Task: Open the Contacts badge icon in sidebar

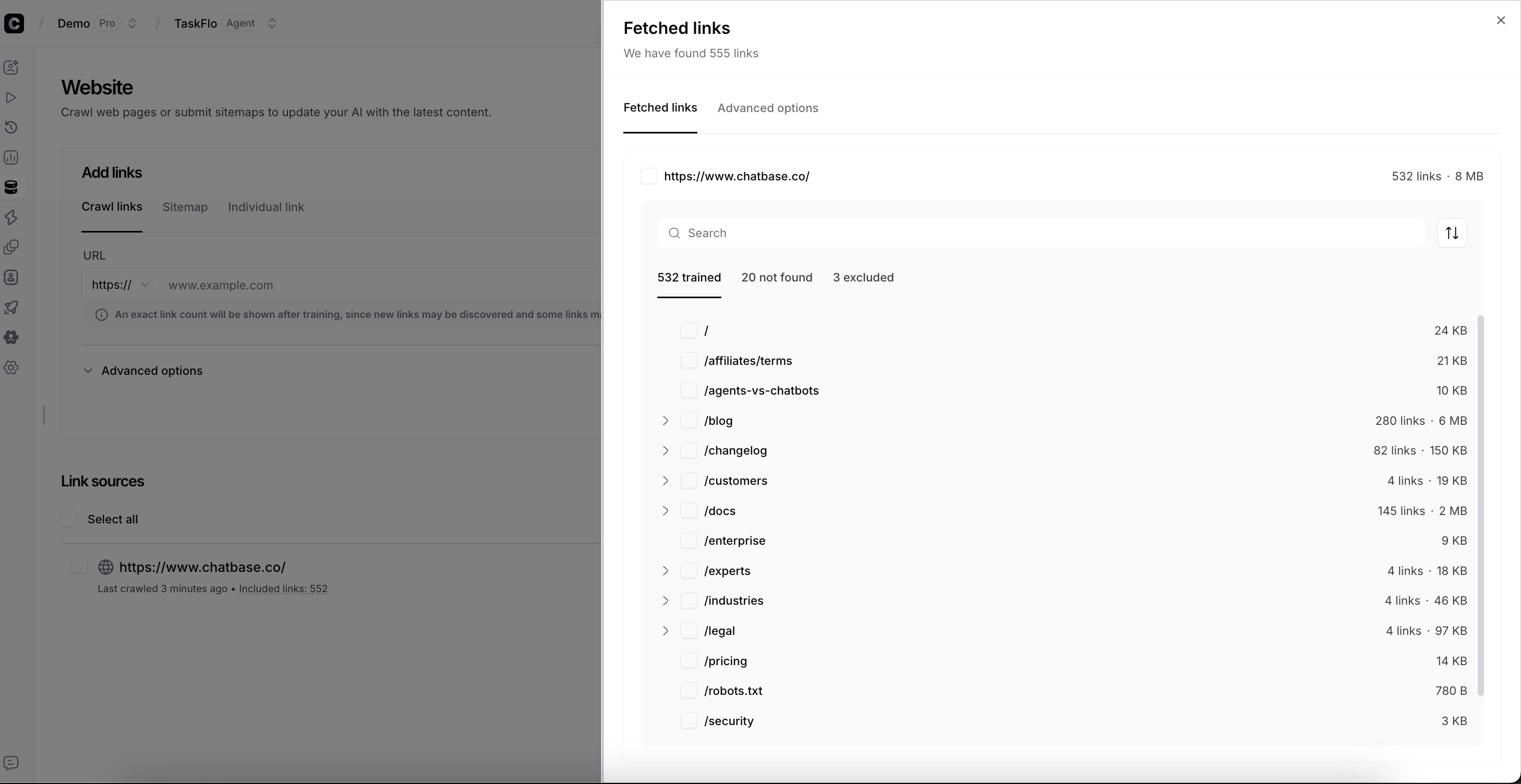Action: (x=11, y=277)
